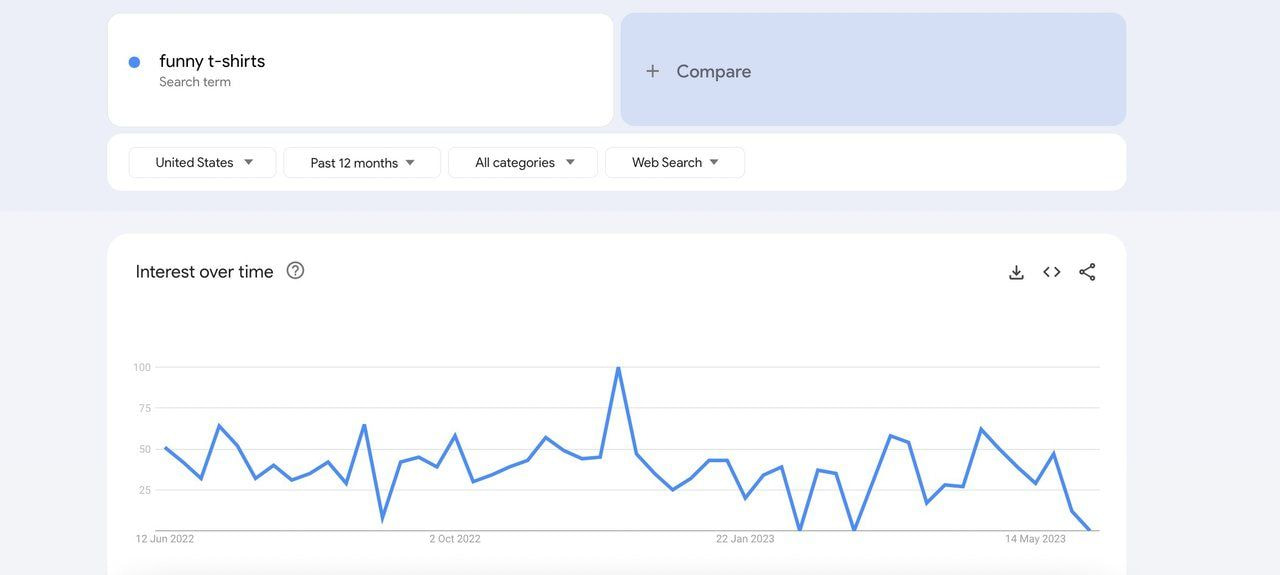This screenshot has width=1280, height=575.
Task: Download the interest over time data
Action: tap(1016, 272)
